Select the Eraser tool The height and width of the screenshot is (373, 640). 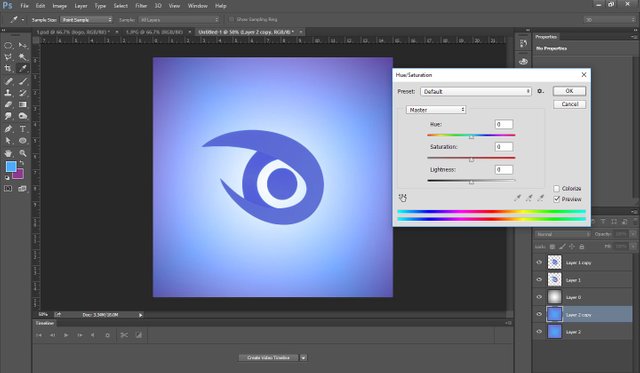(8, 104)
